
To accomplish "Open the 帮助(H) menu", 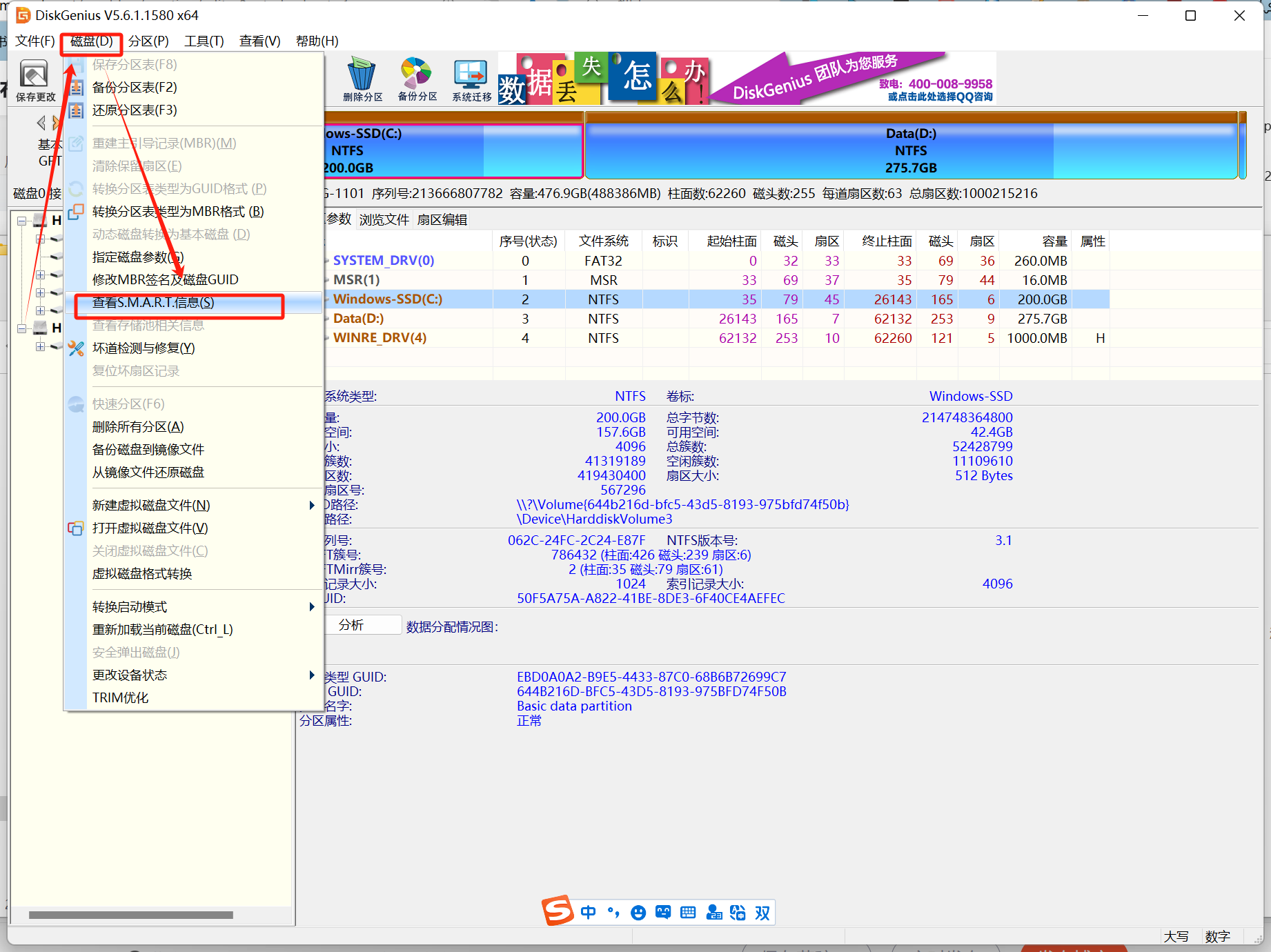I will pos(317,41).
